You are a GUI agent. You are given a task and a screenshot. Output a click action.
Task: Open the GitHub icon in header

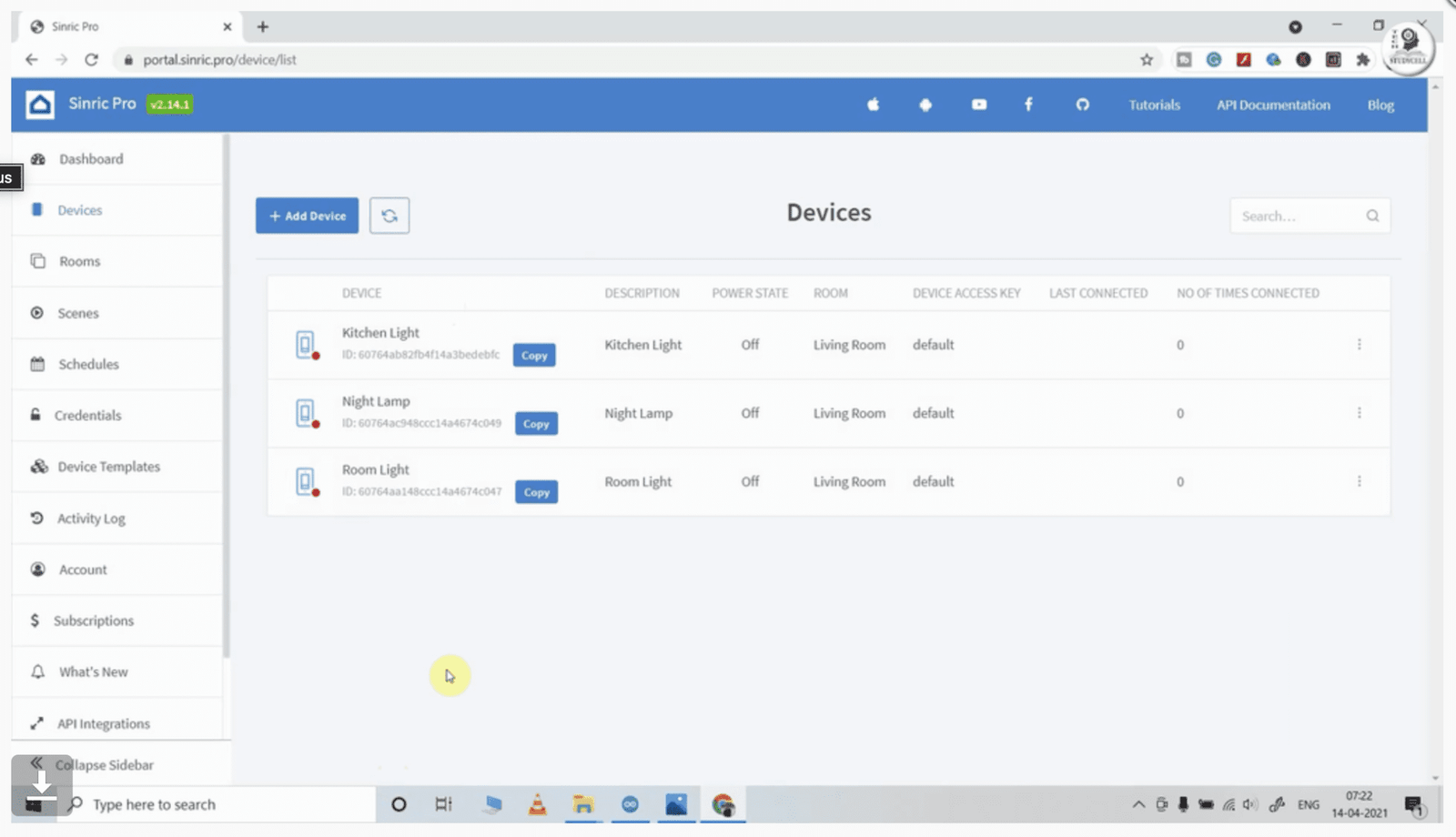tap(1082, 105)
